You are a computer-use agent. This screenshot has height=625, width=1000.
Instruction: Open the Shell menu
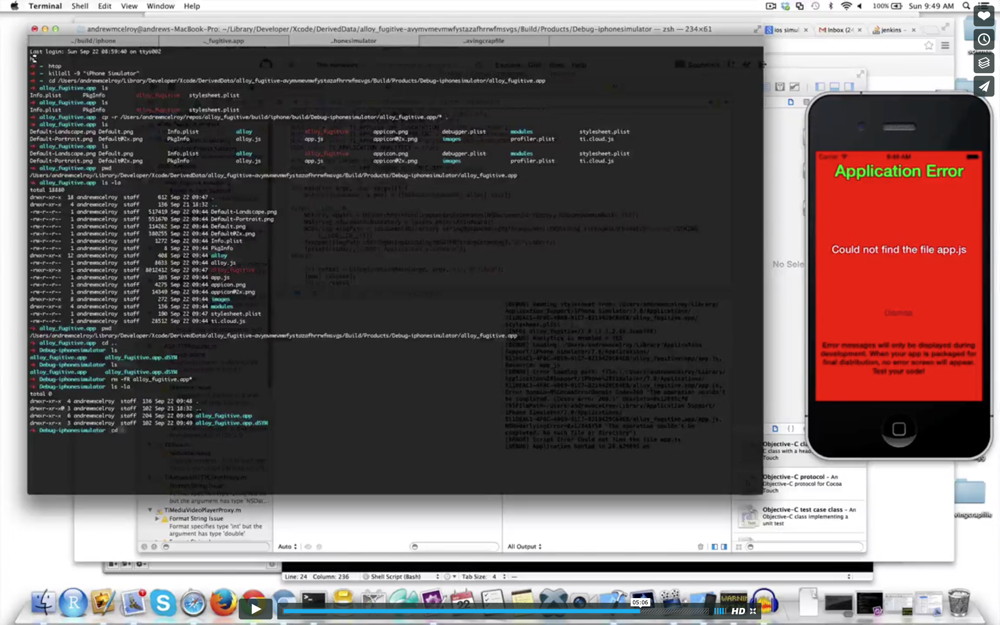[80, 6]
